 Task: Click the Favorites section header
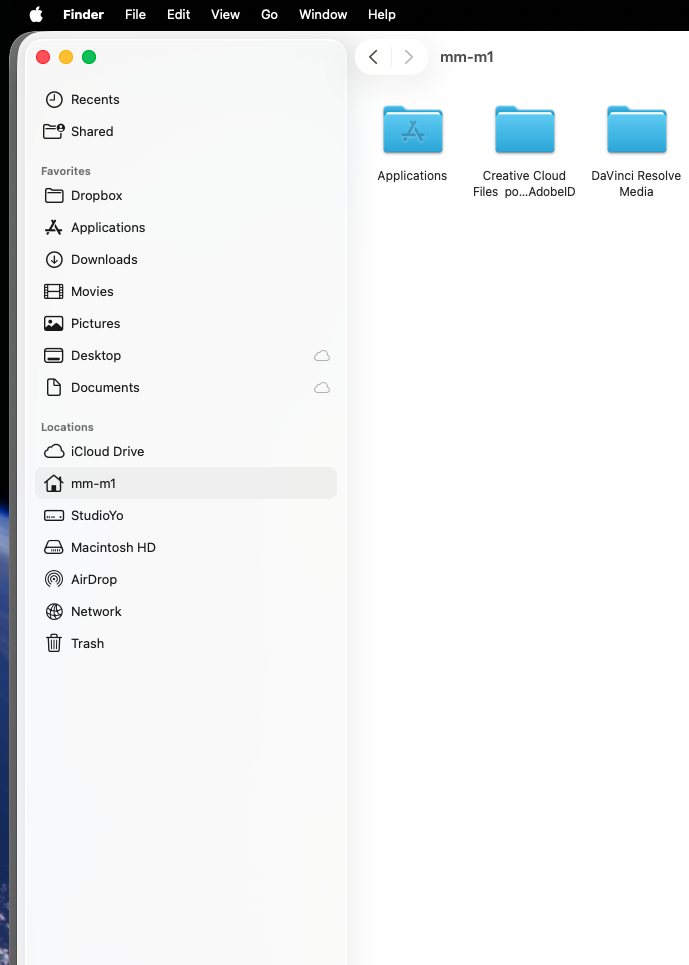tap(66, 171)
